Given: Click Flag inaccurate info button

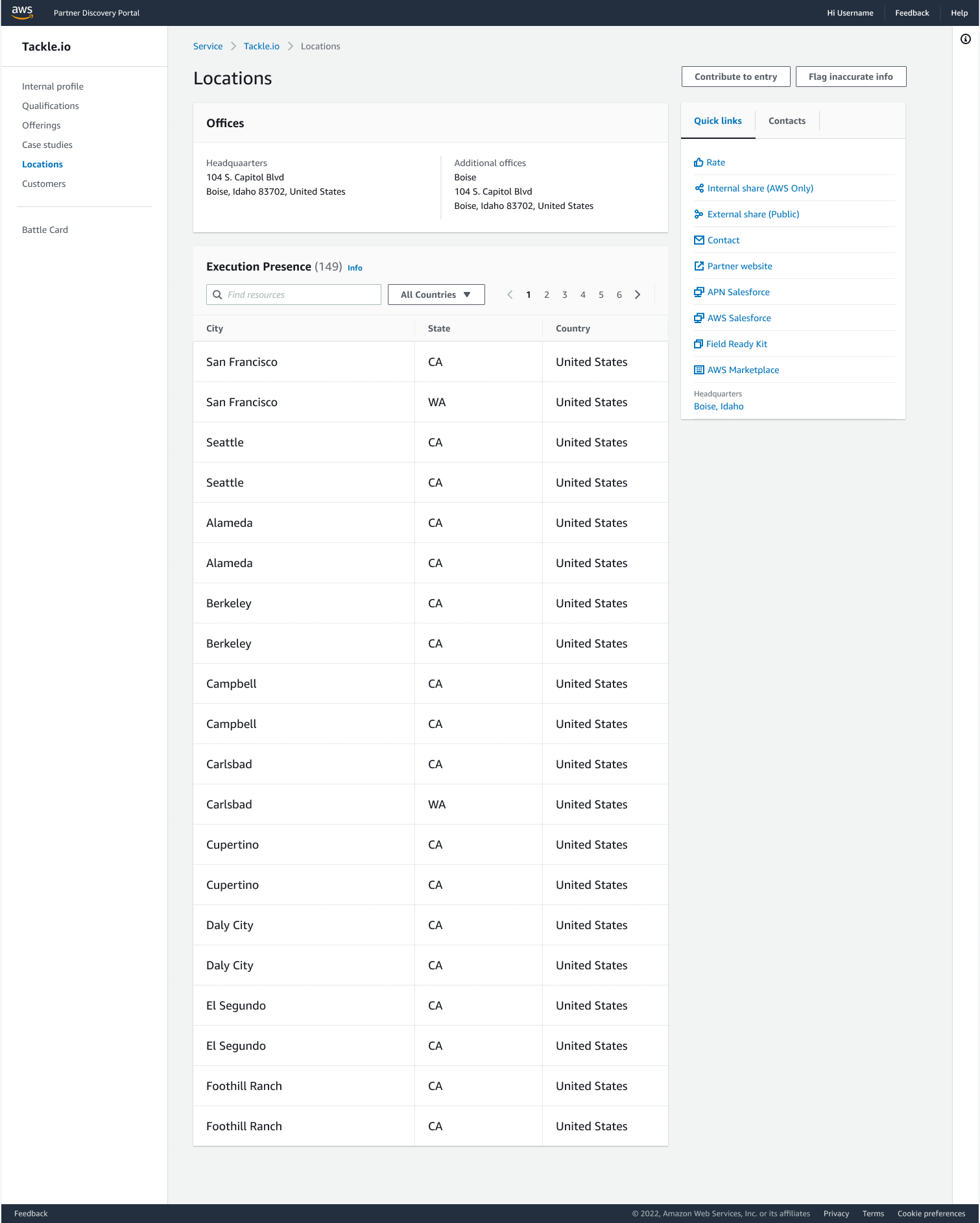Looking at the screenshot, I should [851, 77].
